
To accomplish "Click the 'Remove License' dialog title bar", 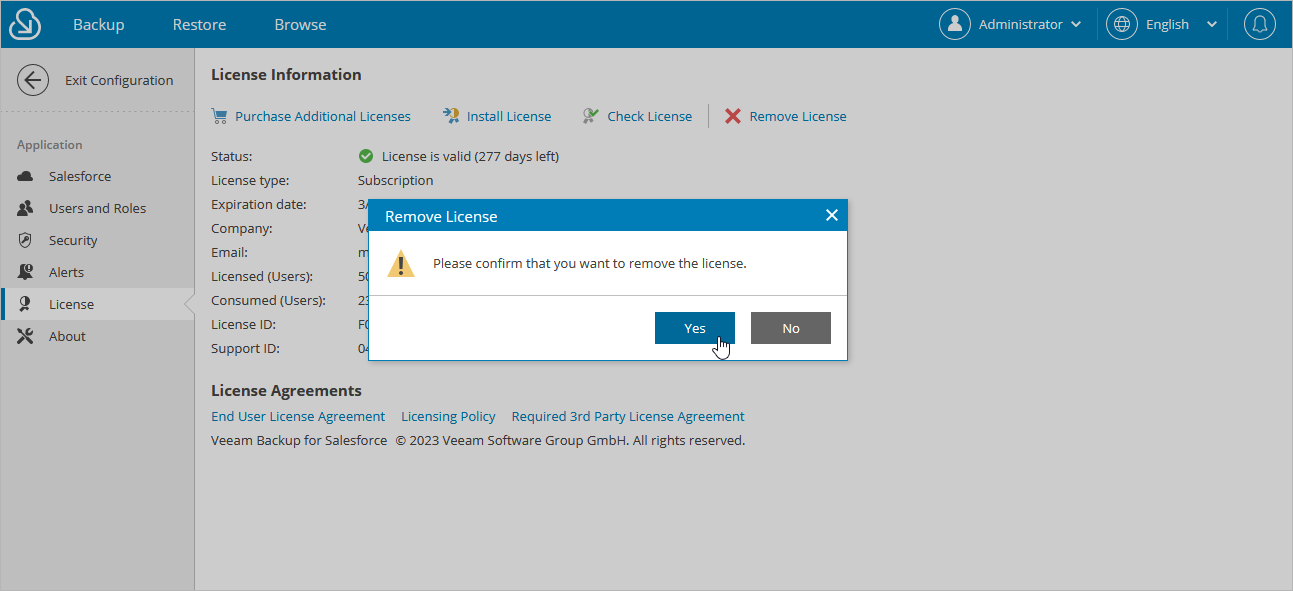I will click(608, 215).
